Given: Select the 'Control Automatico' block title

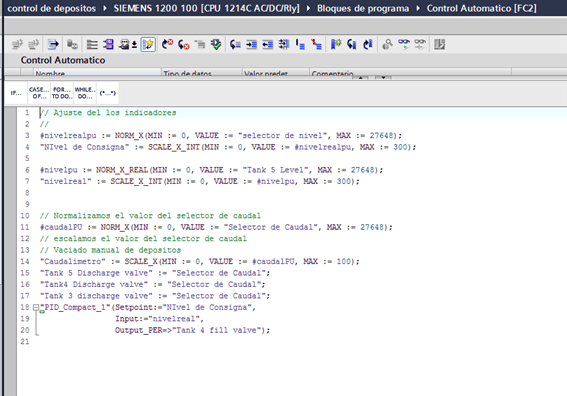Looking at the screenshot, I should (x=63, y=60).
